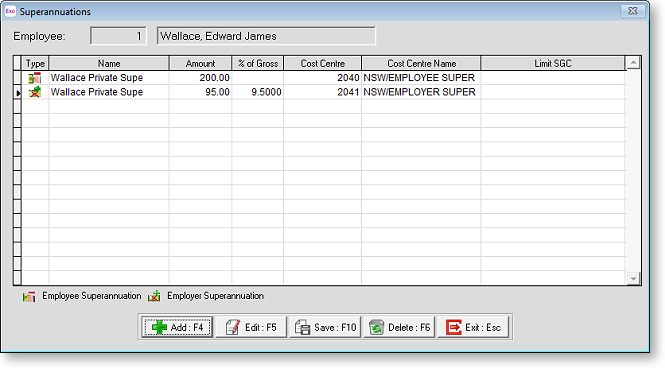This screenshot has height=368, width=665.
Task: Click the Employee Superannuation type icon in first row
Action: [x=35, y=78]
